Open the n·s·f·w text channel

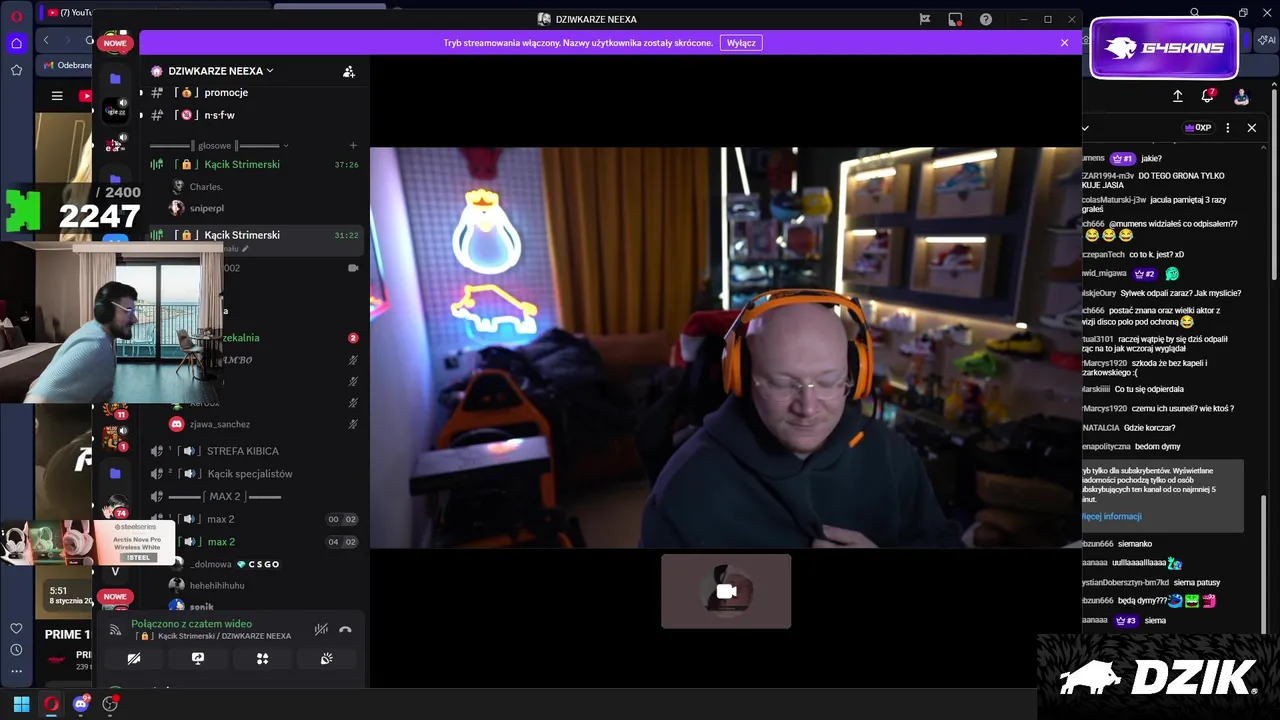pos(219,115)
